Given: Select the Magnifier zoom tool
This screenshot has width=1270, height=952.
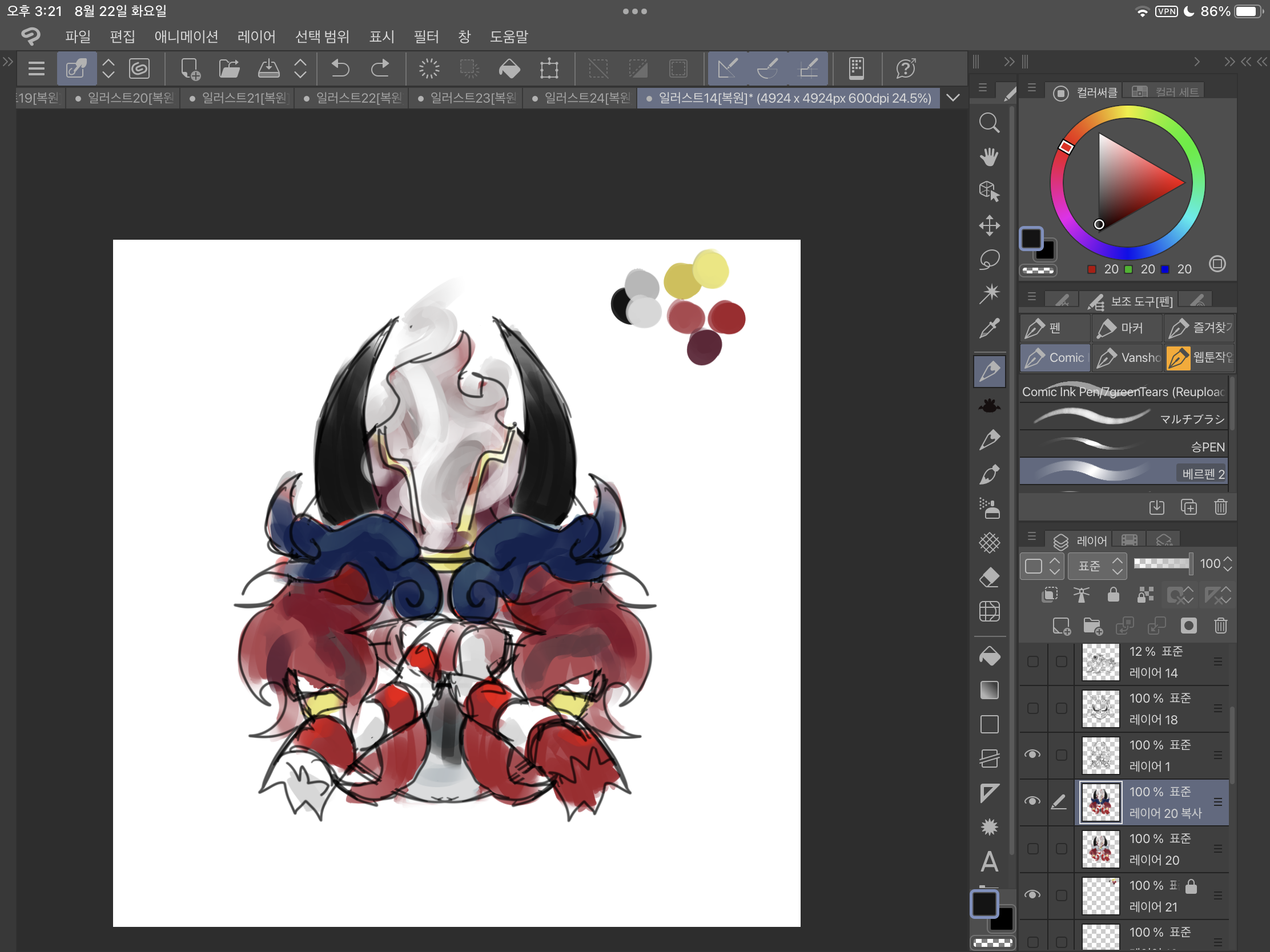Looking at the screenshot, I should (988, 123).
